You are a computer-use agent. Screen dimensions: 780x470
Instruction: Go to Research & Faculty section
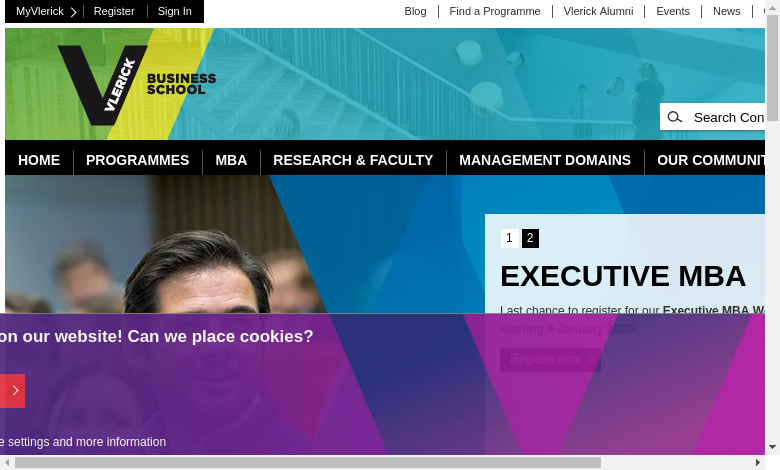point(353,160)
